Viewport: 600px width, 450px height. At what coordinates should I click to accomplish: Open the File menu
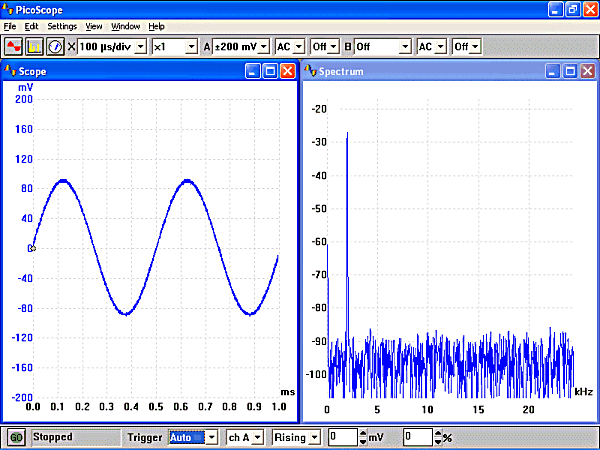click(x=10, y=26)
